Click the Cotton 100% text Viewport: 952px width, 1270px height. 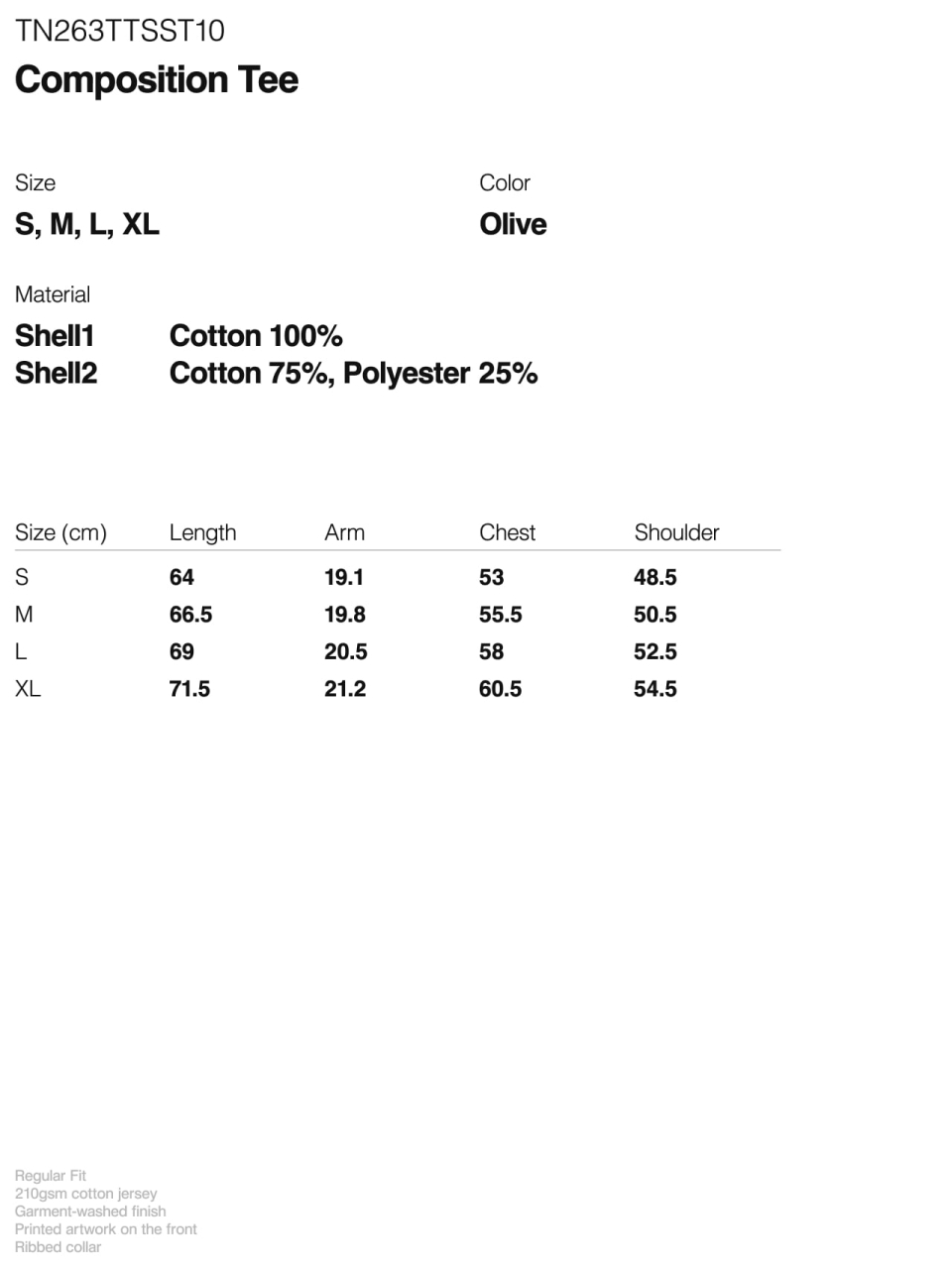[x=256, y=336]
